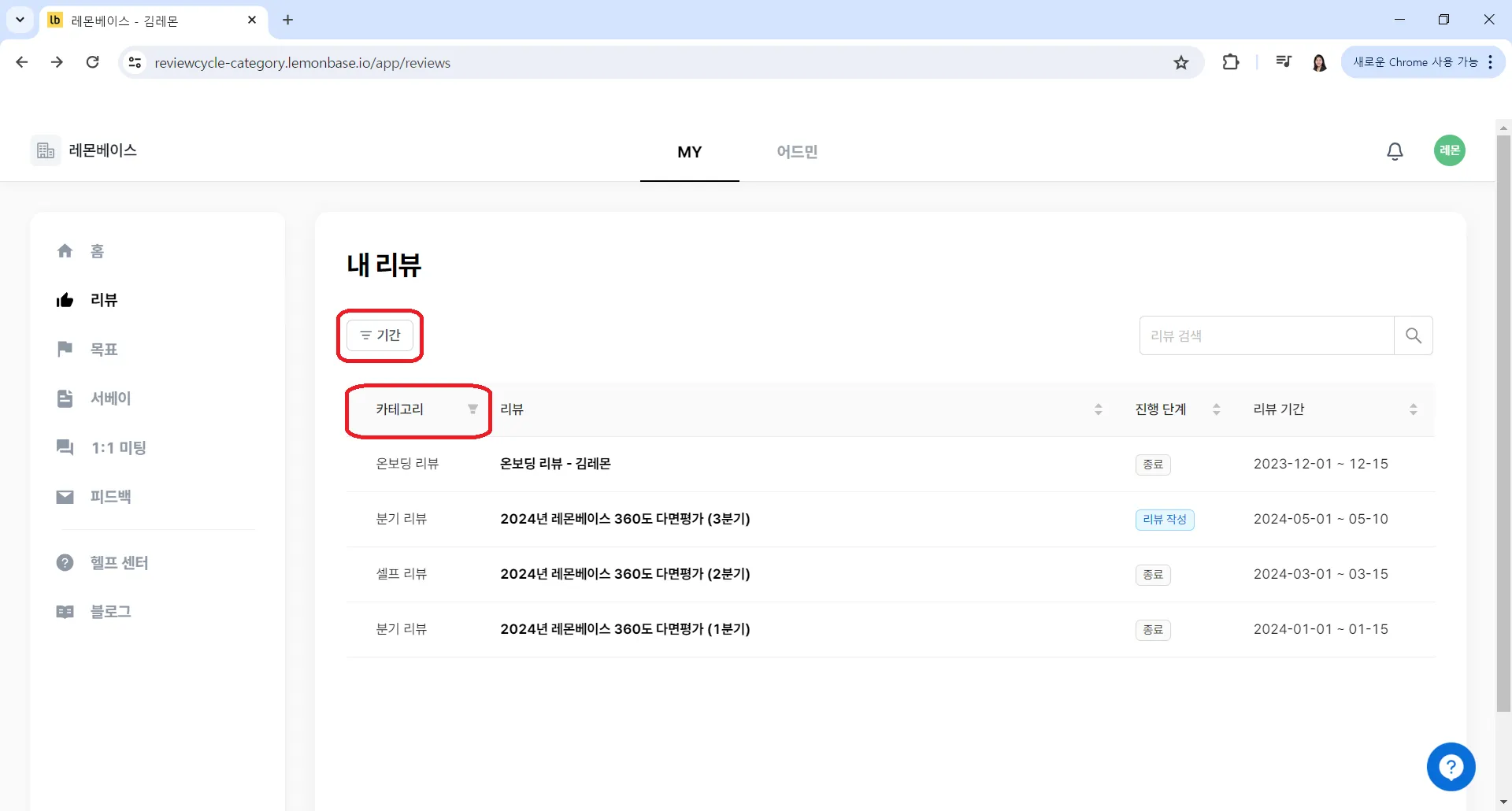Open Chrome media control icon
This screenshot has width=1512, height=811.
[1283, 62]
